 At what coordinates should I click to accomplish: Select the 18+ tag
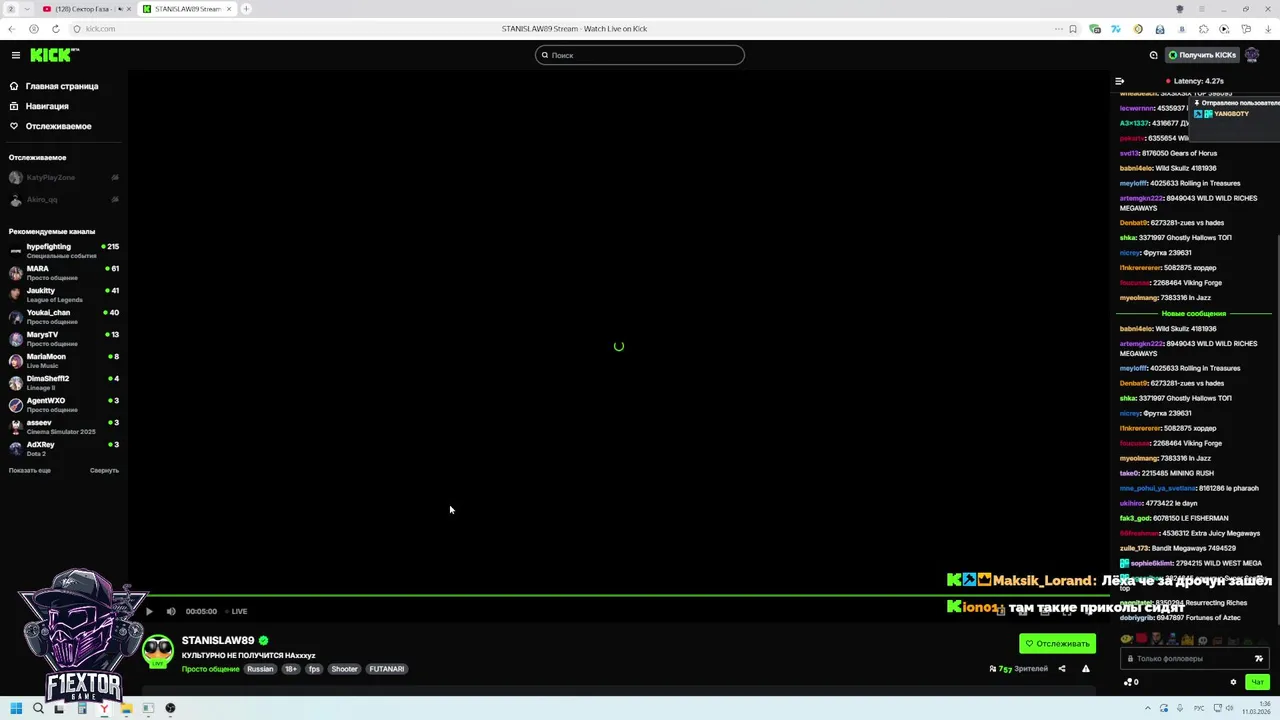click(291, 669)
